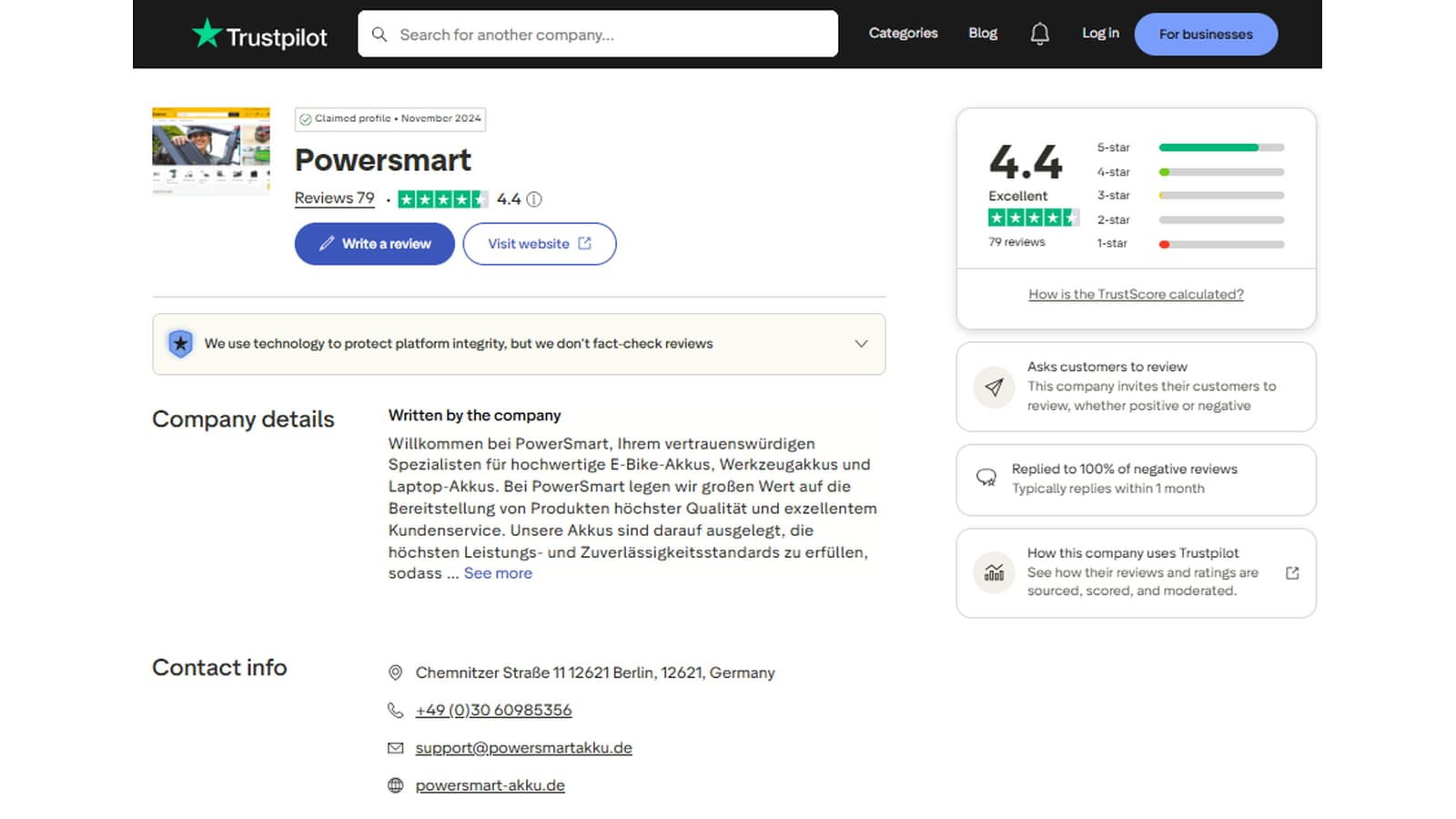Click the Claimed profile November 2024 badge
Viewport: 1456px width, 819px height.
coord(390,119)
